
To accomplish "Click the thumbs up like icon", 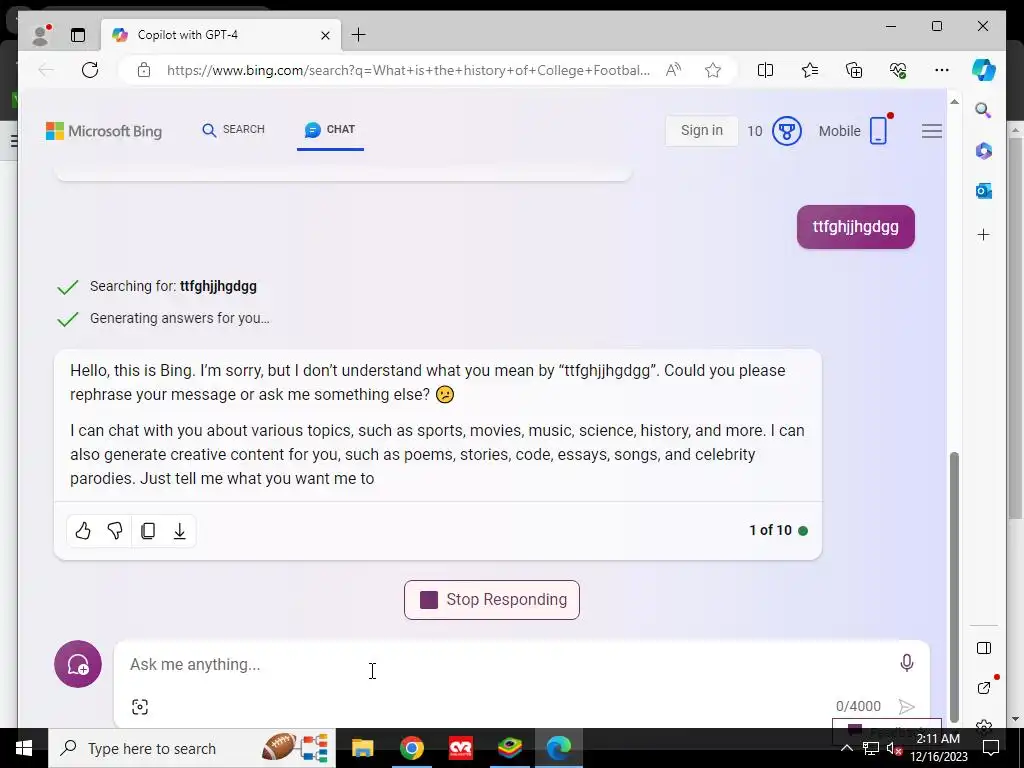I will (83, 531).
